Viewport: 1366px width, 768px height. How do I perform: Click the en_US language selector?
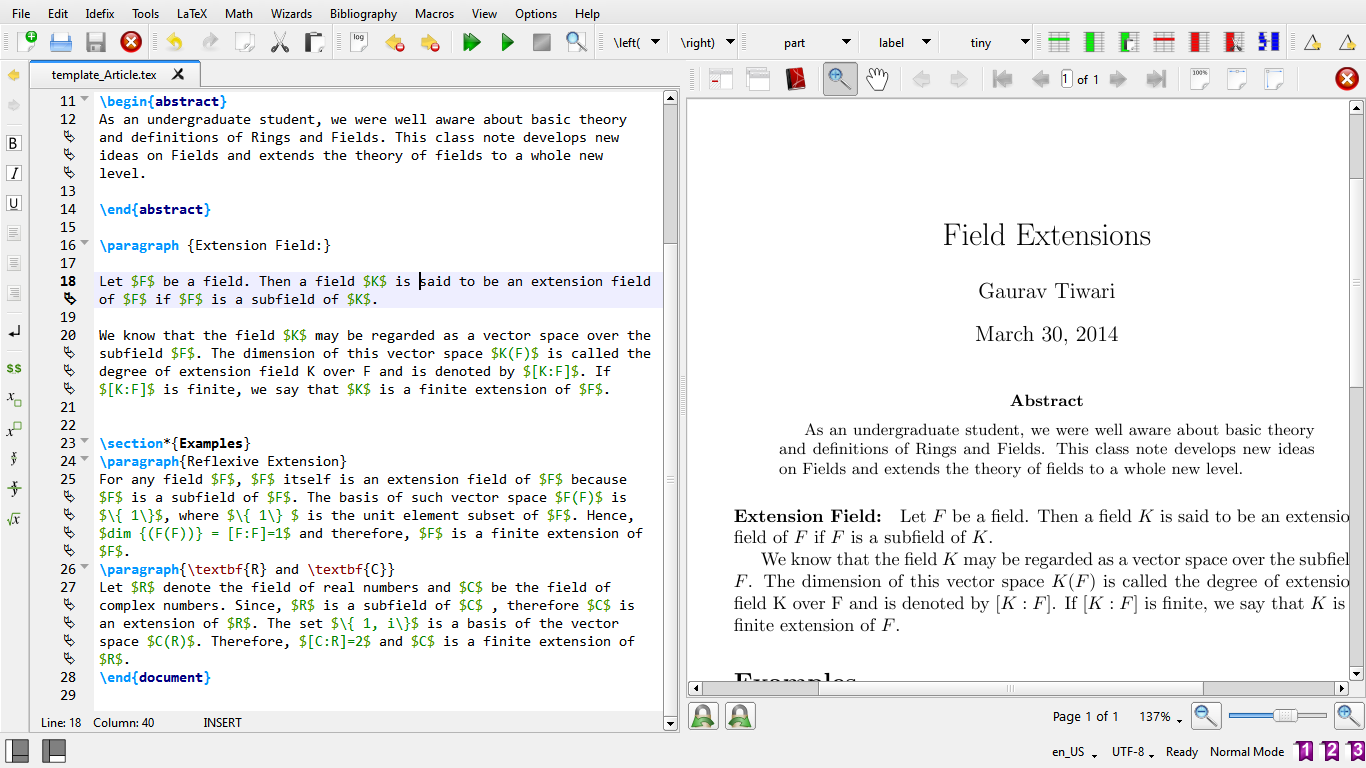pyautogui.click(x=1074, y=752)
